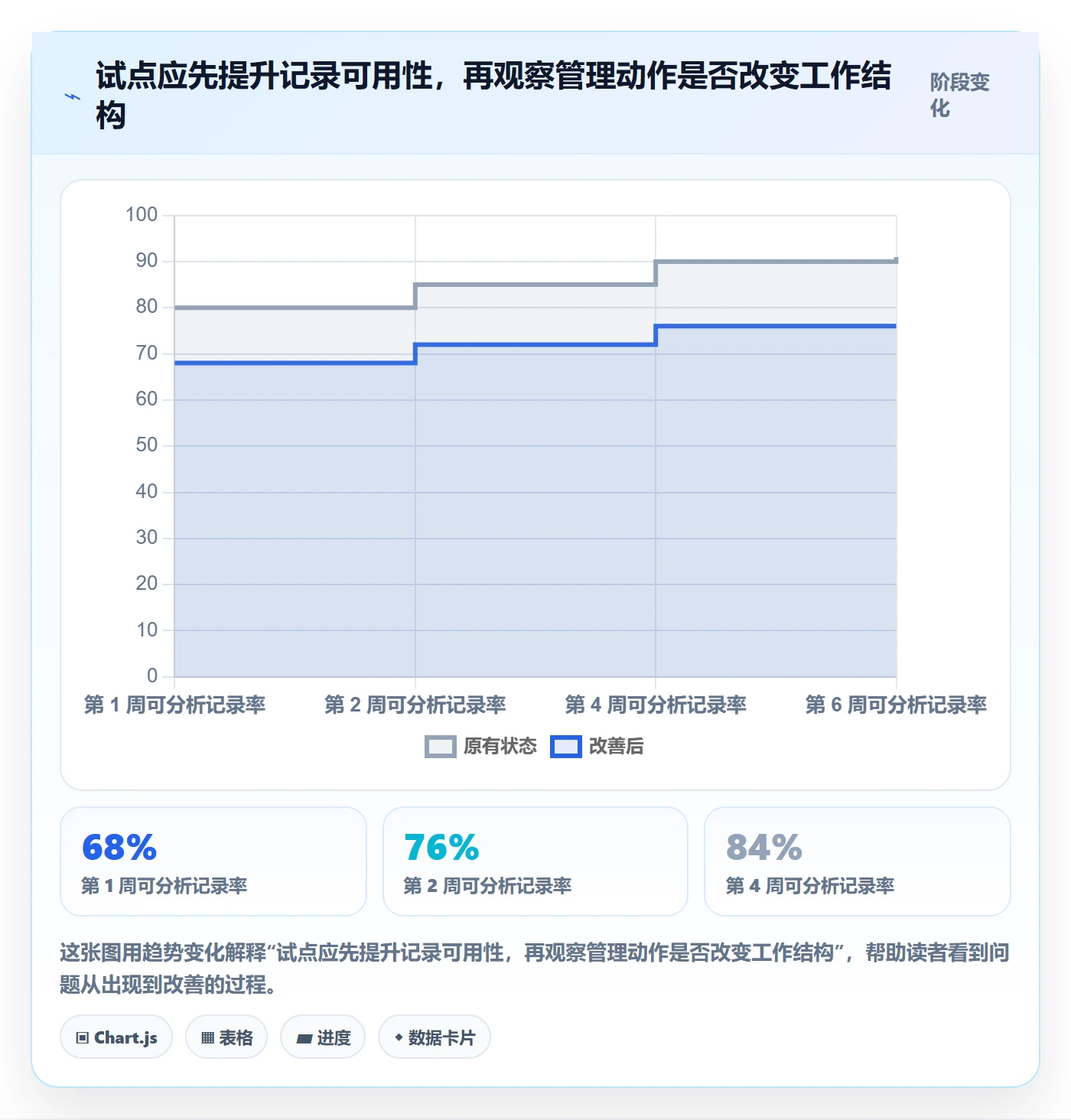This screenshot has width=1071, height=1120.
Task: Click the 第 4 周可分析记录率 card caption
Action: (810, 886)
